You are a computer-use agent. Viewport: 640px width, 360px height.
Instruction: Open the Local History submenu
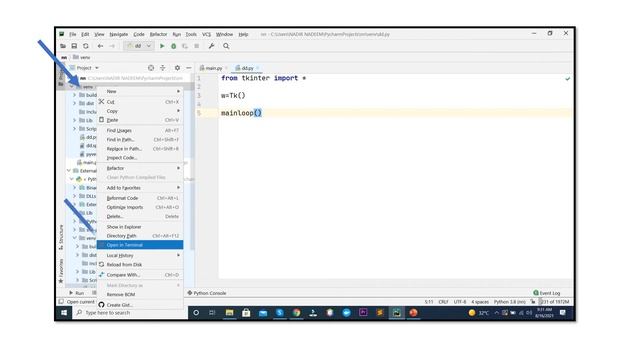tap(140, 256)
